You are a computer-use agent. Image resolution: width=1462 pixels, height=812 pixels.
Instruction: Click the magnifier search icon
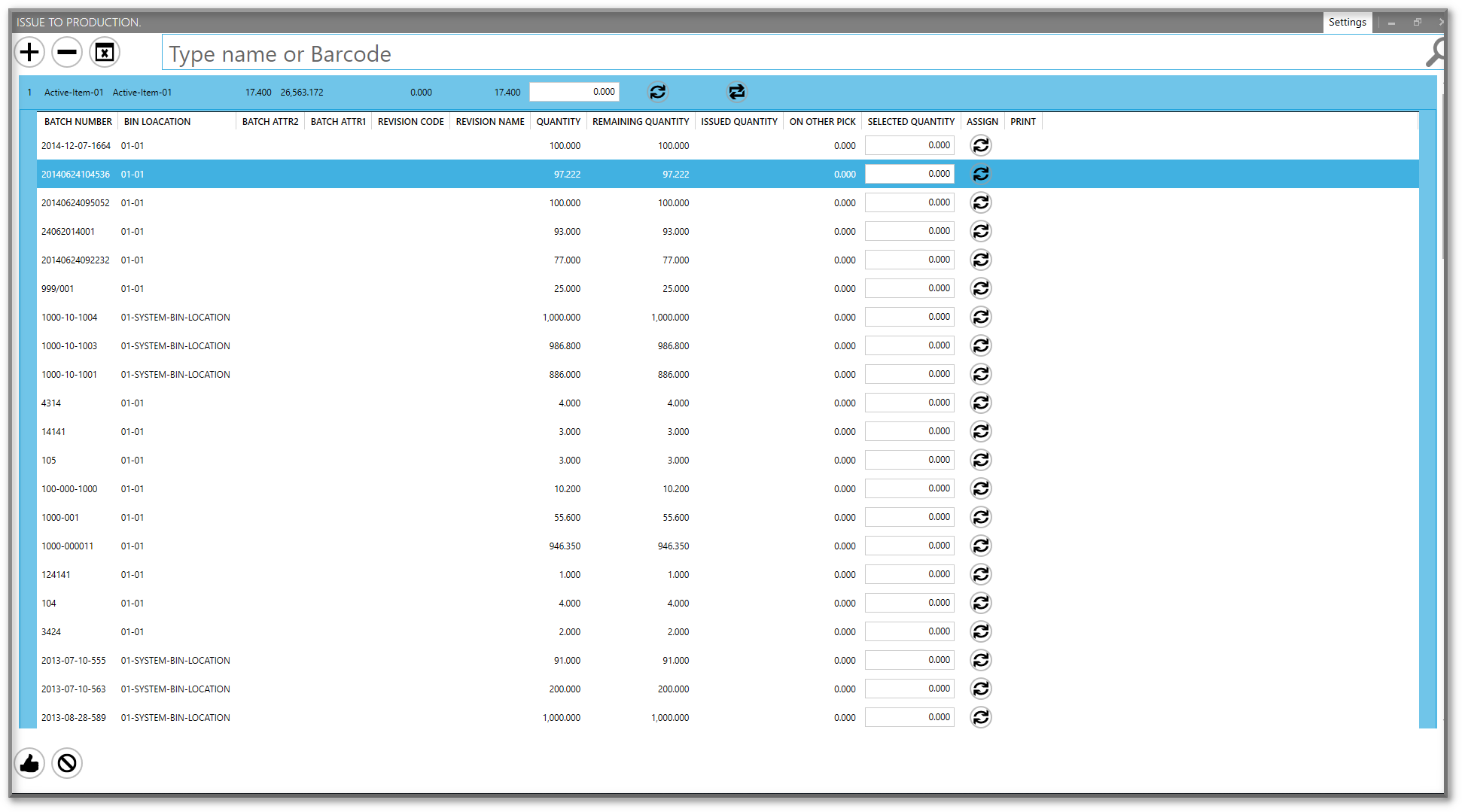[x=1435, y=53]
